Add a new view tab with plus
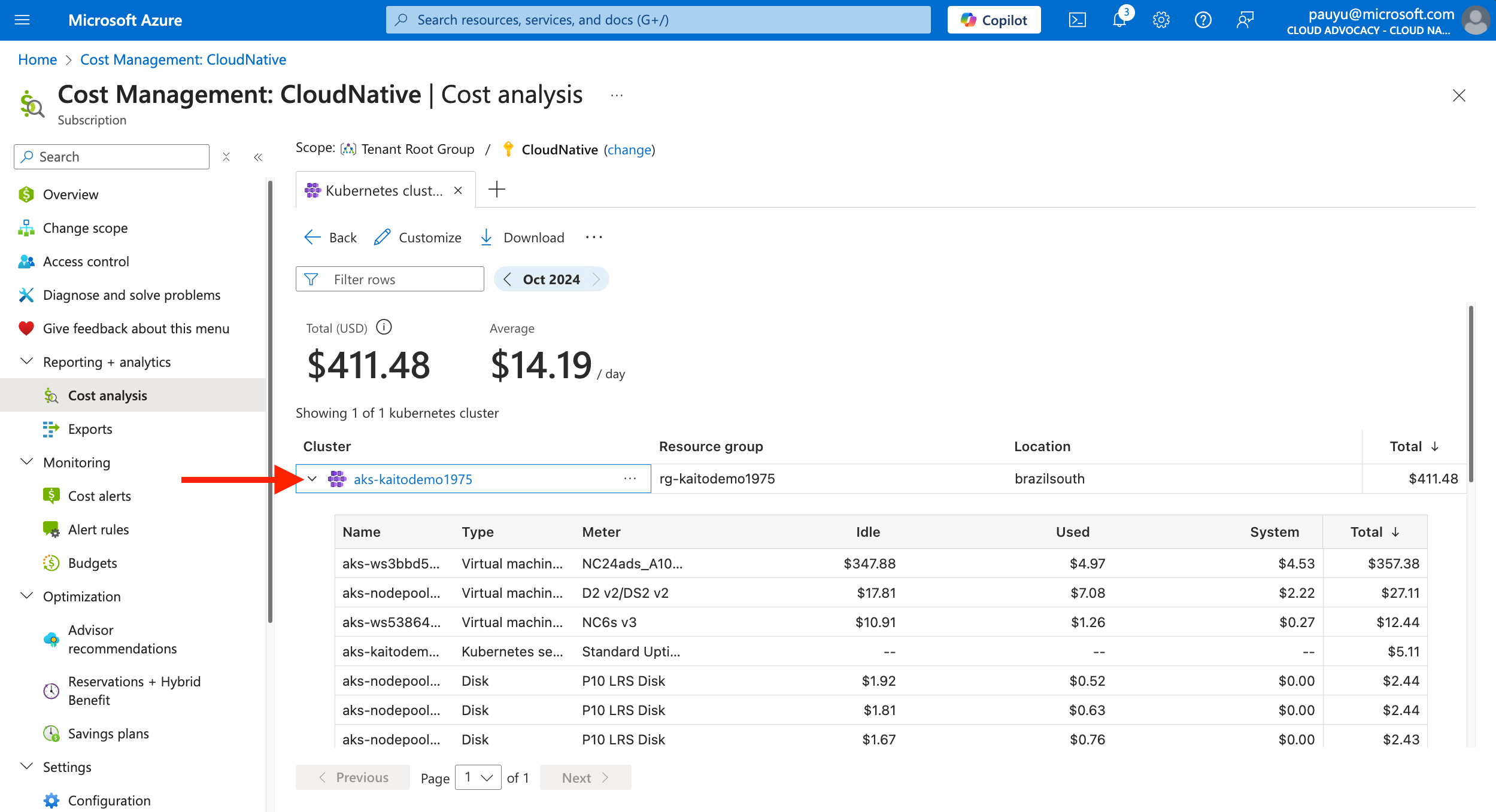The width and height of the screenshot is (1496, 812). [497, 190]
